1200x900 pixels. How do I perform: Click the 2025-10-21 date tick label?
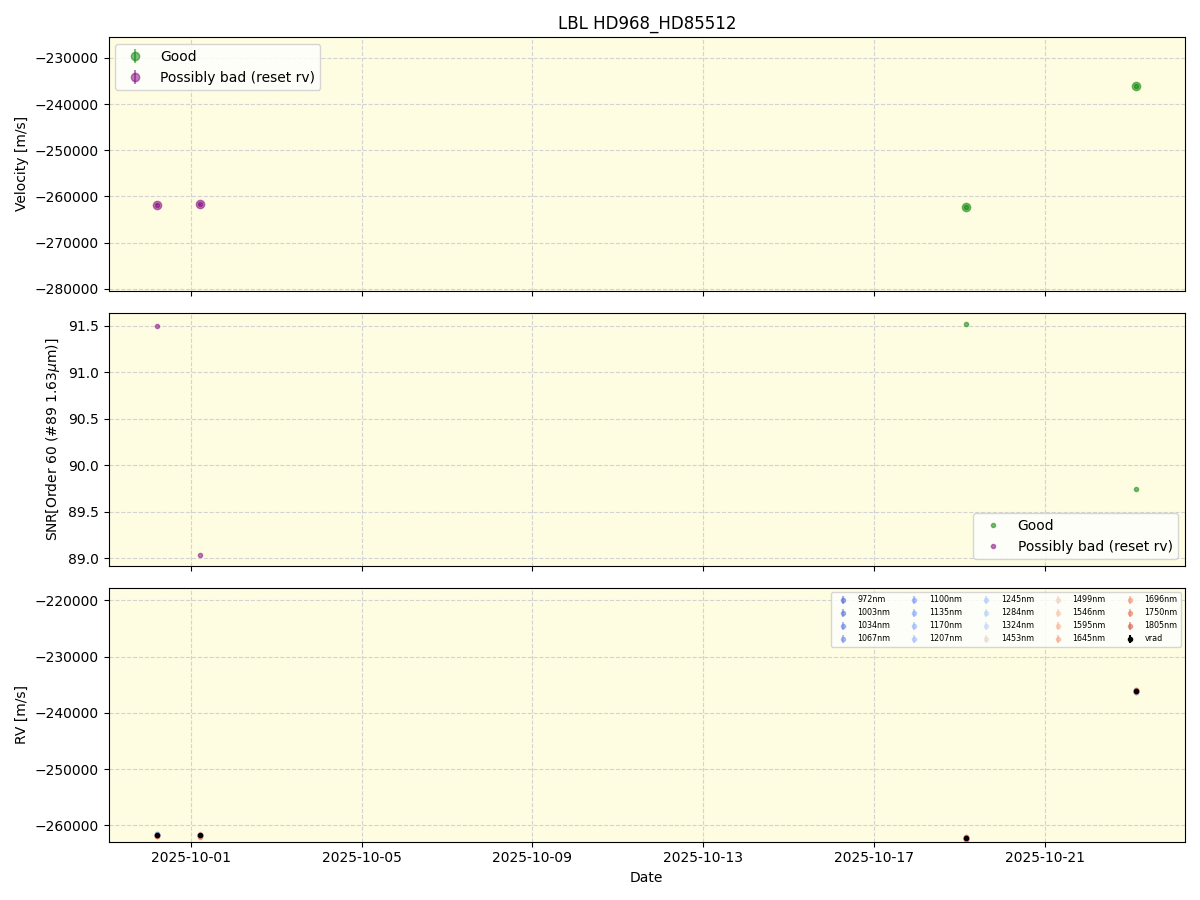coord(1045,857)
